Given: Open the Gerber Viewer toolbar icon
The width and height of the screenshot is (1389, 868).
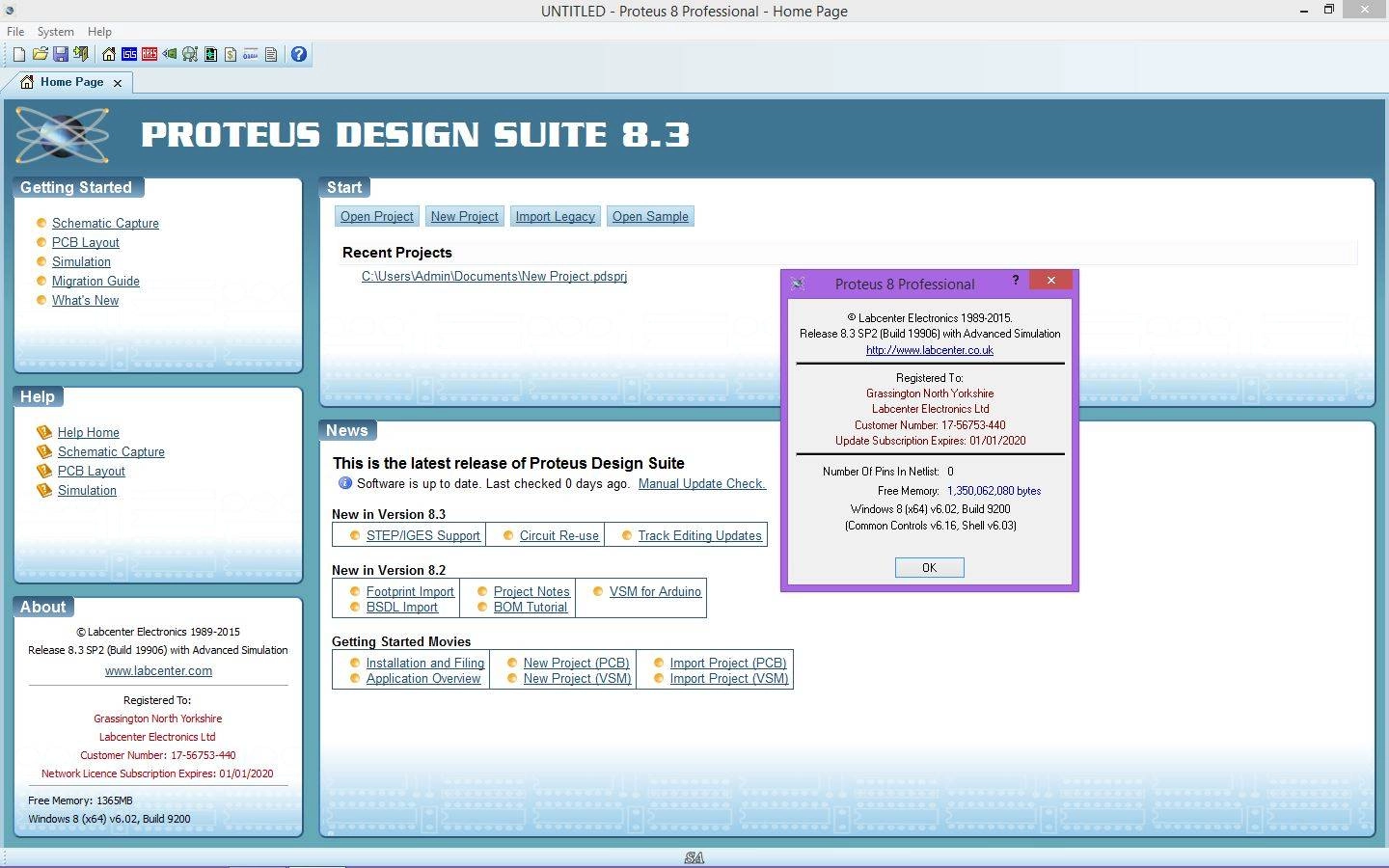Looking at the screenshot, I should coord(190,54).
